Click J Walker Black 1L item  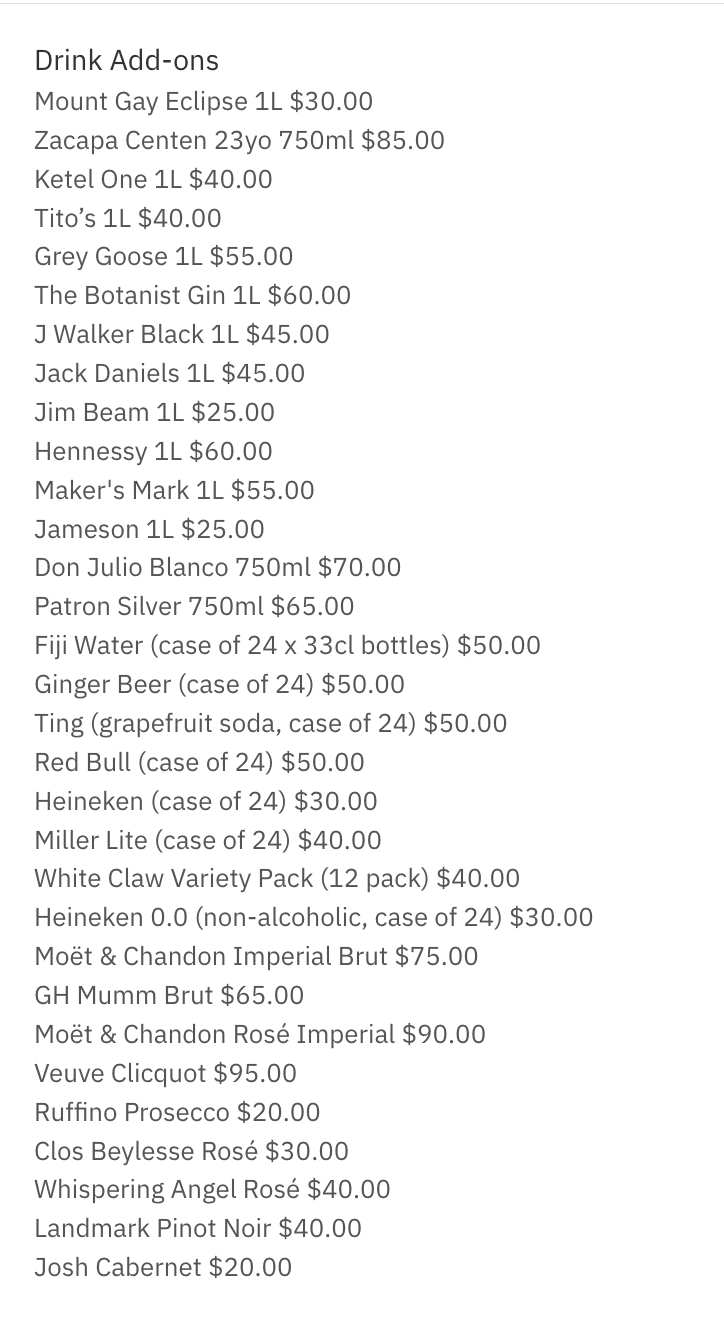181,335
